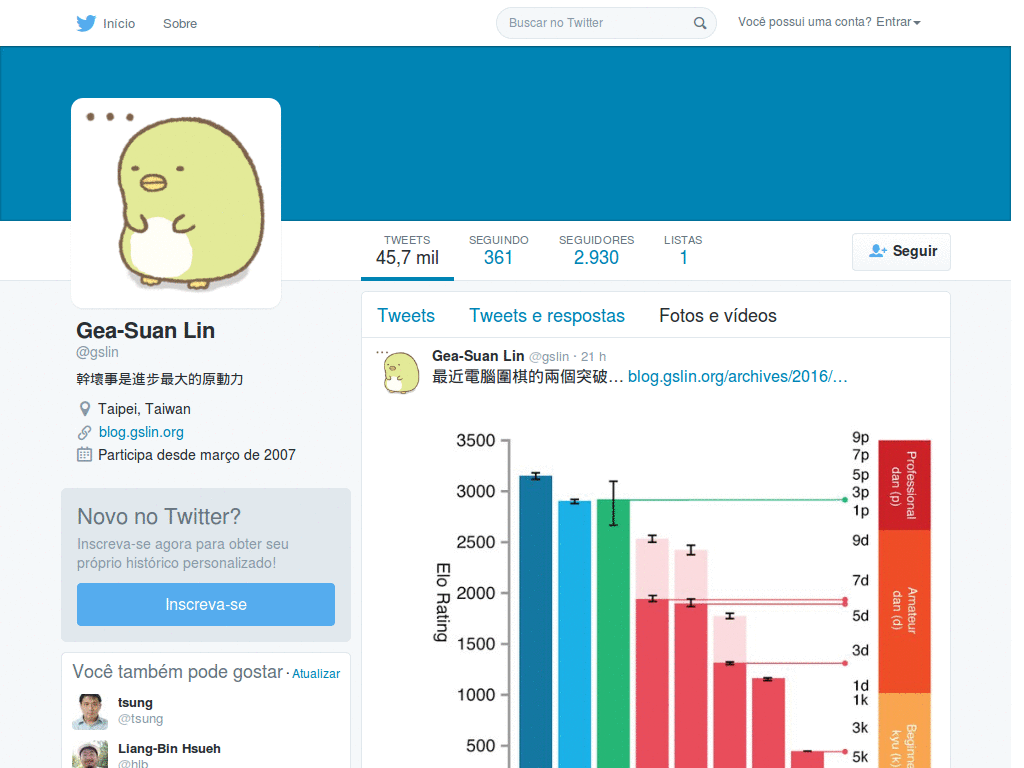
Task: Click the calendar icon beside join date
Action: (x=84, y=455)
